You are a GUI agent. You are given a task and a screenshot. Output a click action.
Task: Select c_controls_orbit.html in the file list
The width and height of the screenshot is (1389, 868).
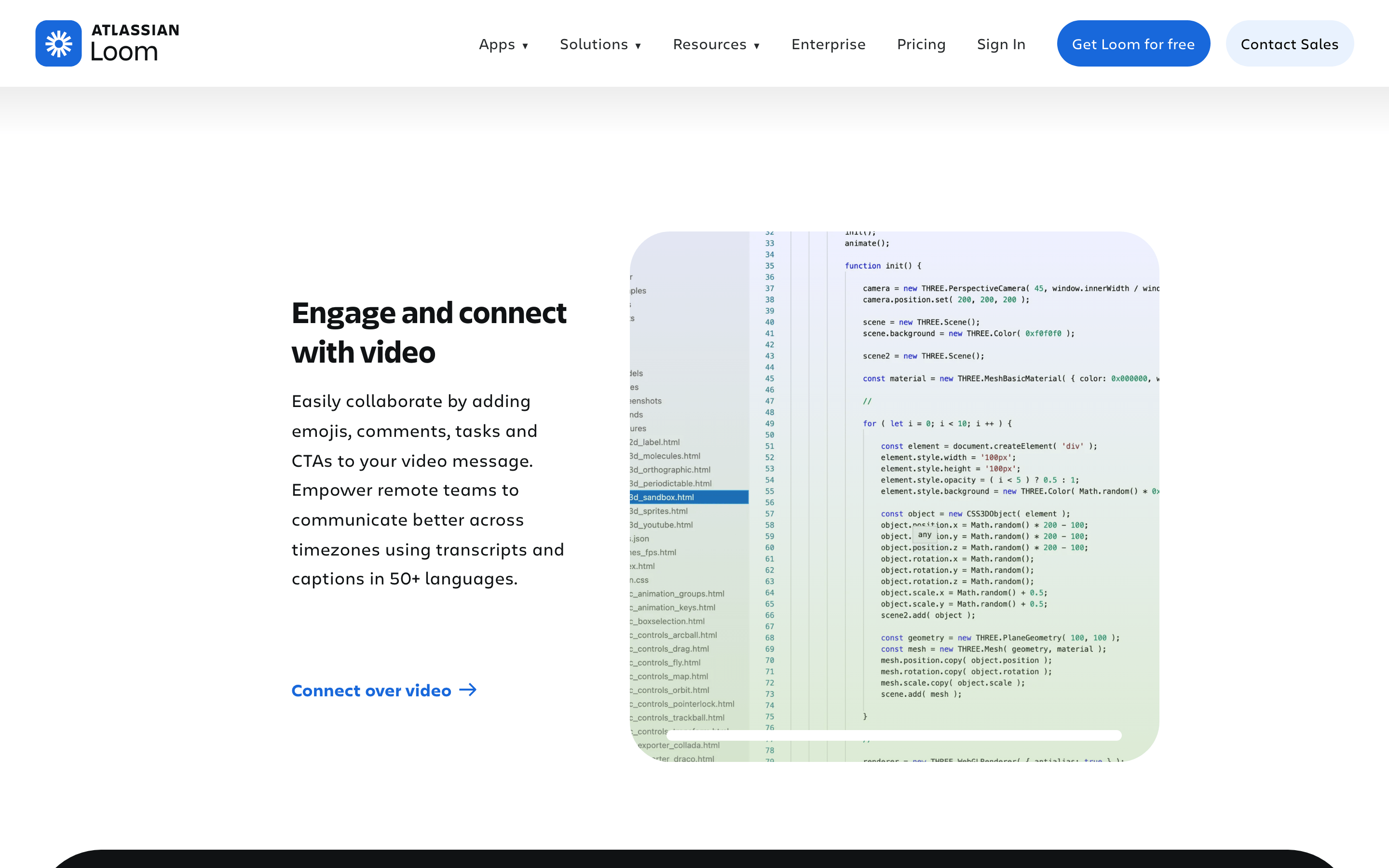[670, 690]
